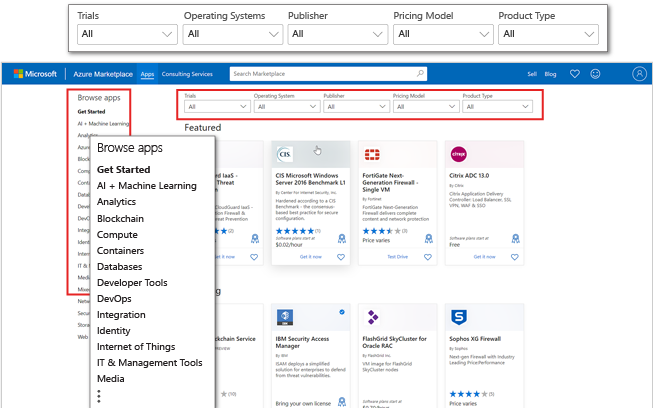This screenshot has width=653, height=408.
Task: Click the FlashGrid logo on SkyCluster card
Action: pyautogui.click(x=372, y=317)
